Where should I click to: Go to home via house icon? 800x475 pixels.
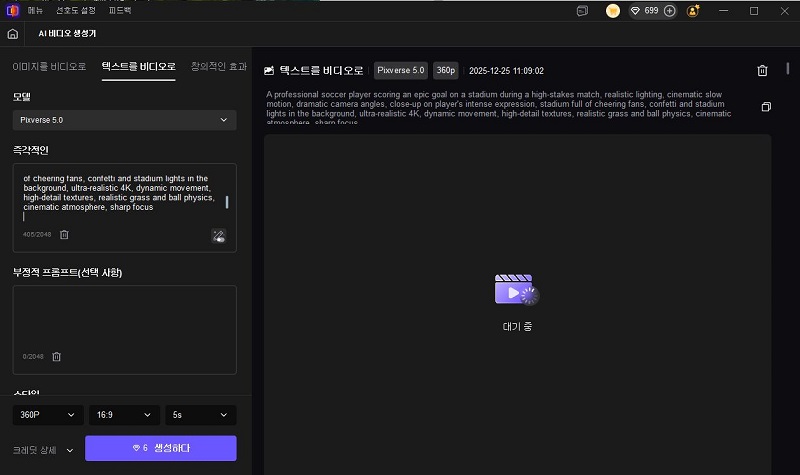pyautogui.click(x=13, y=34)
